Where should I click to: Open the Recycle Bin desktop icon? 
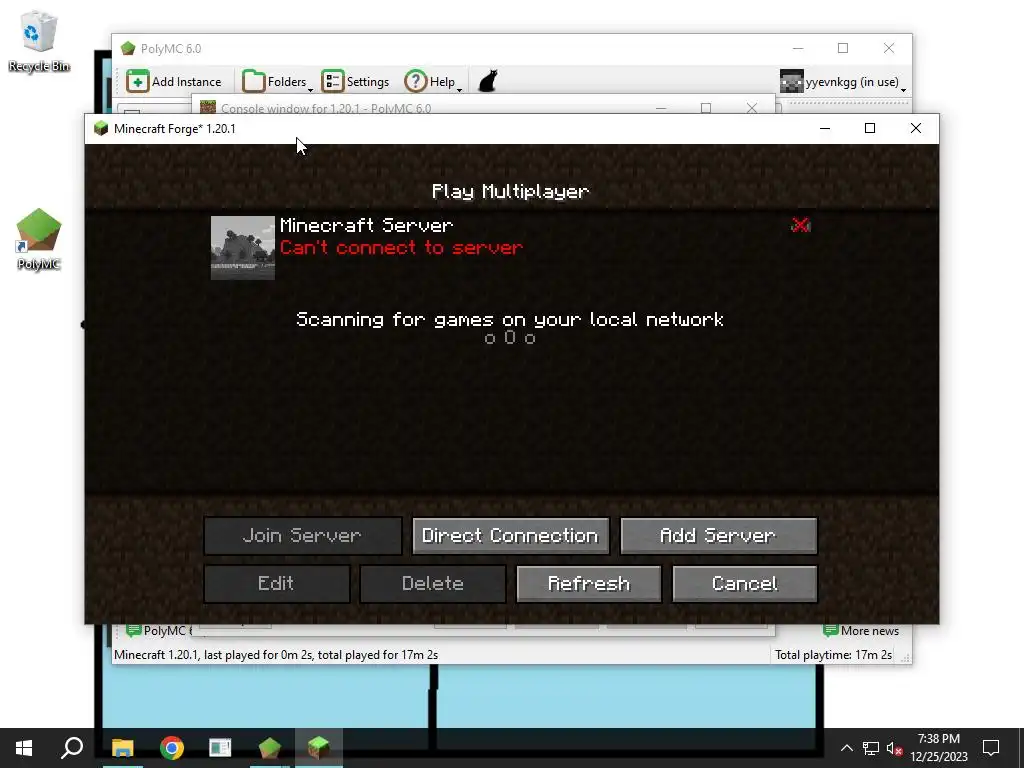[x=39, y=41]
